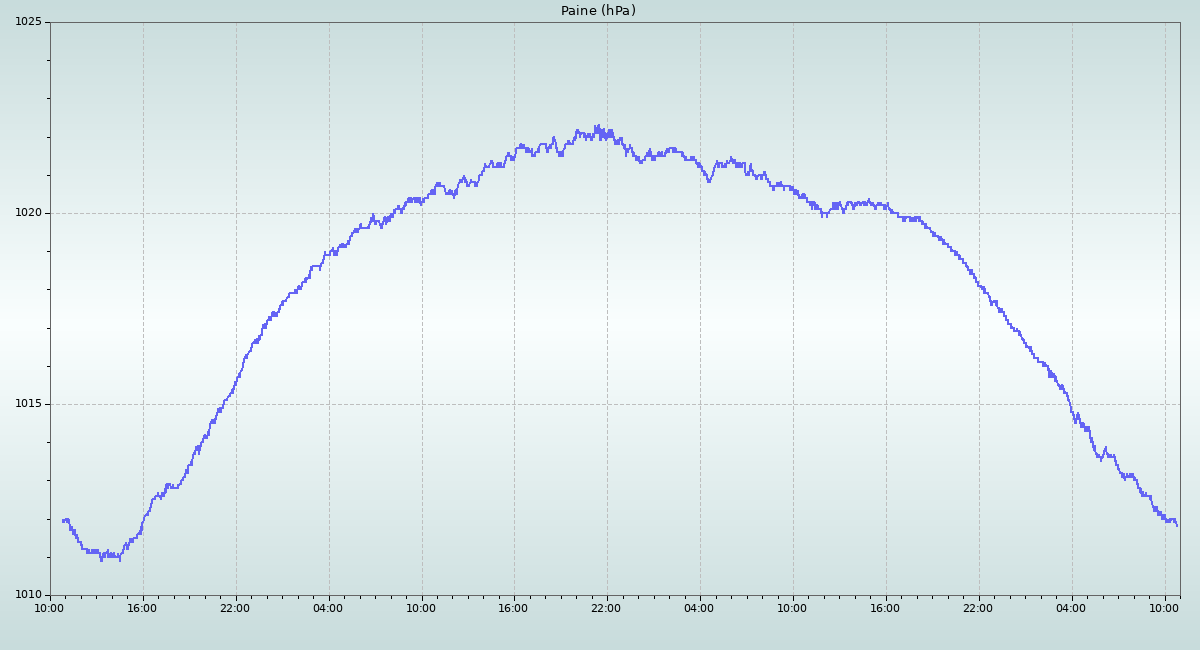Click where the falling curve crosses the 1015 gridline

click(x=1068, y=404)
